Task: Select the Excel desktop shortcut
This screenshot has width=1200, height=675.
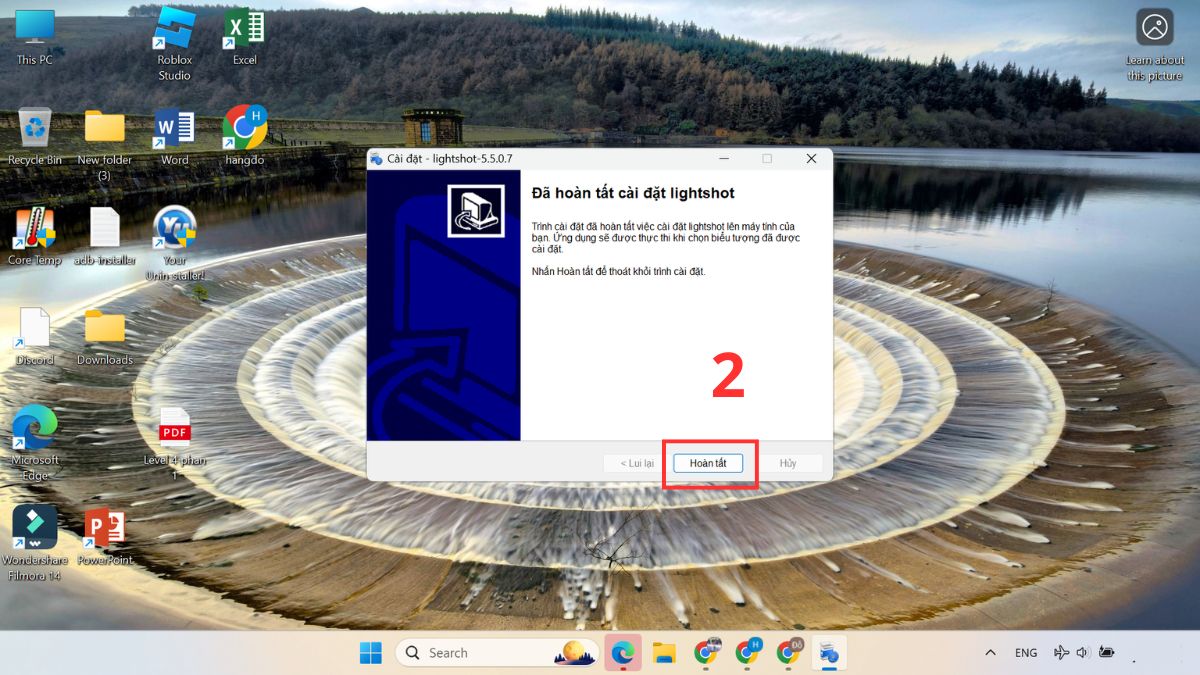Action: tap(244, 37)
